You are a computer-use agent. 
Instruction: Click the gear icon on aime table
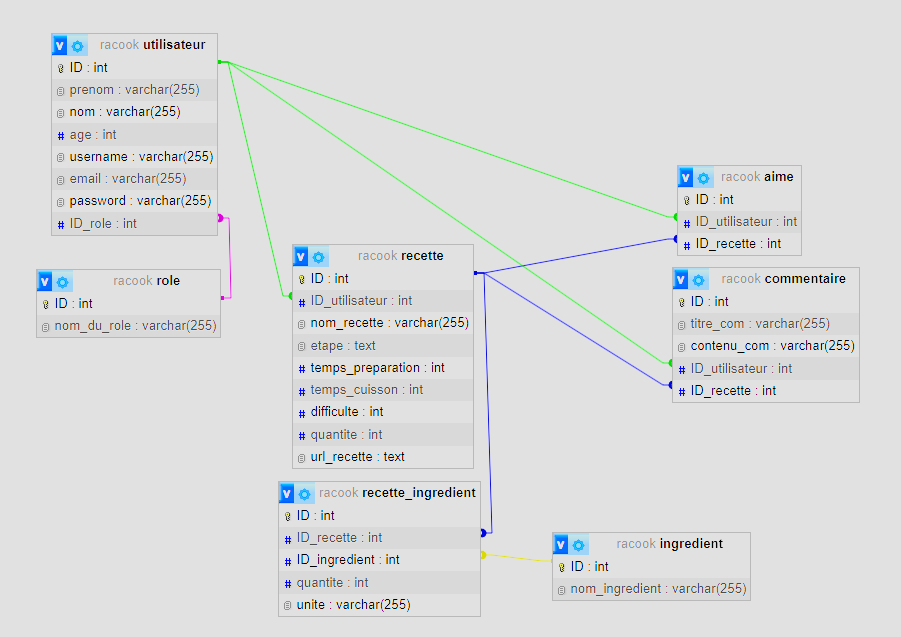[703, 178]
